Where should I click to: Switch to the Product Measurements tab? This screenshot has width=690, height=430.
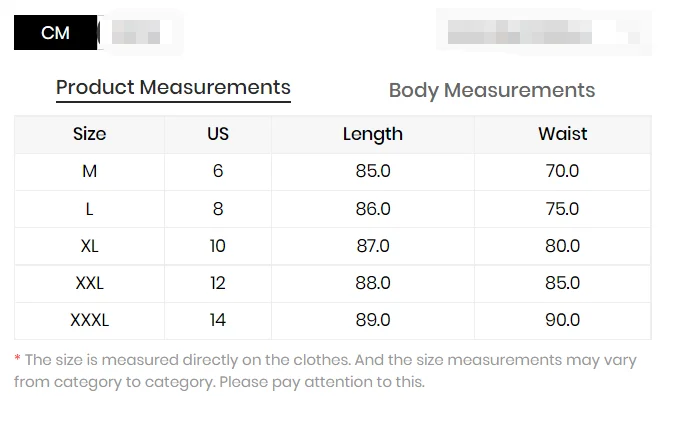click(173, 88)
